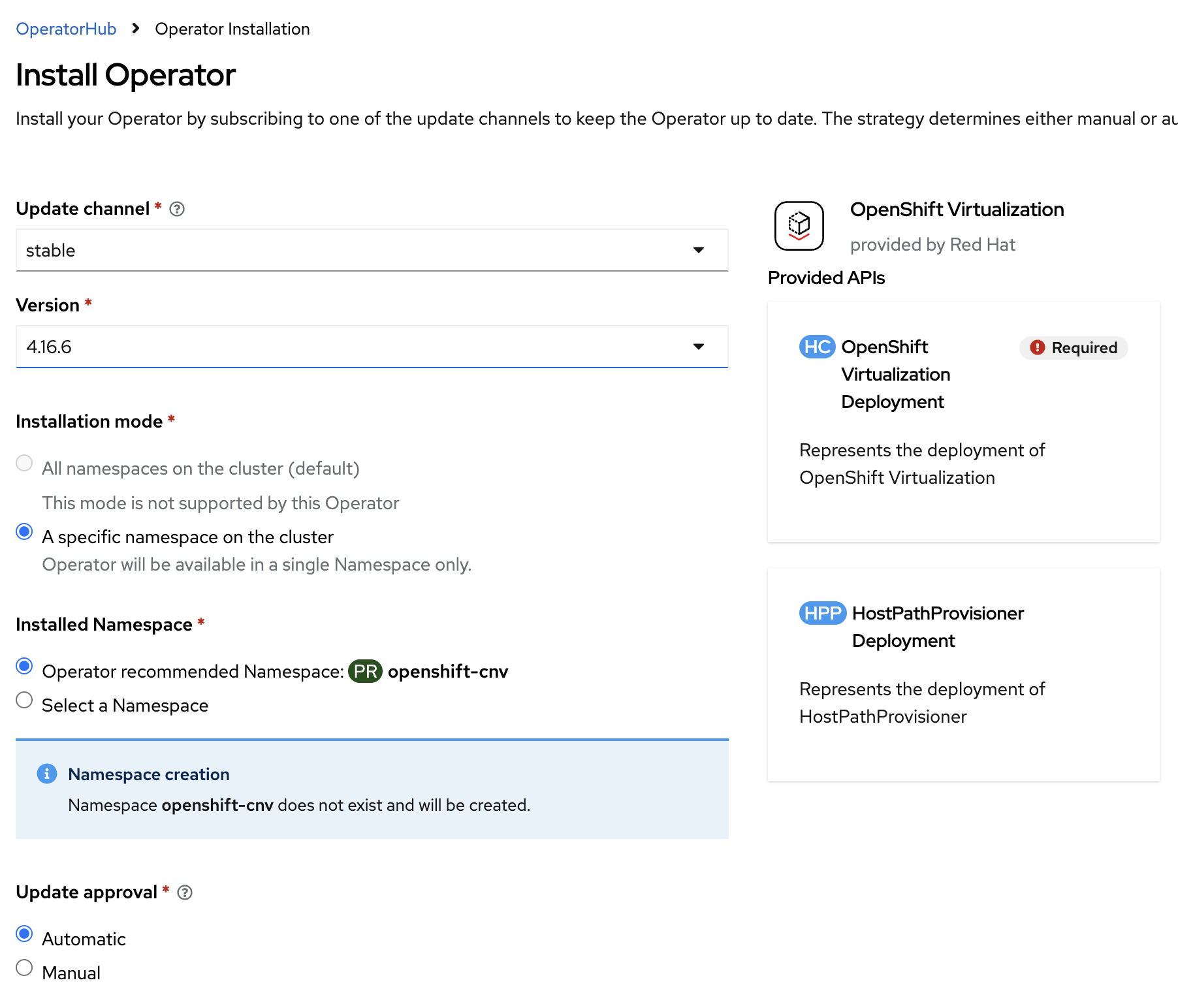Open Update approval help icon
This screenshot has height=1008, width=1178.
point(185,892)
